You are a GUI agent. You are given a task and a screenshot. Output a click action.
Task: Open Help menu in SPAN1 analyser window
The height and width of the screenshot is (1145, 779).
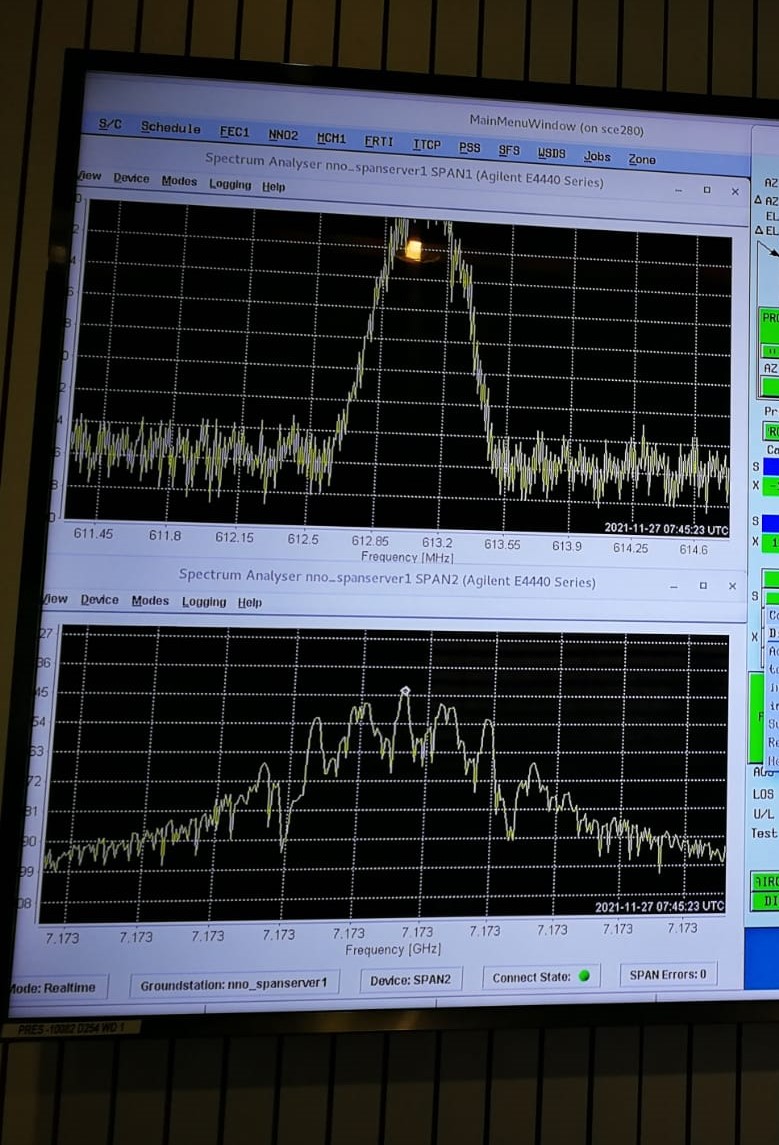click(274, 187)
